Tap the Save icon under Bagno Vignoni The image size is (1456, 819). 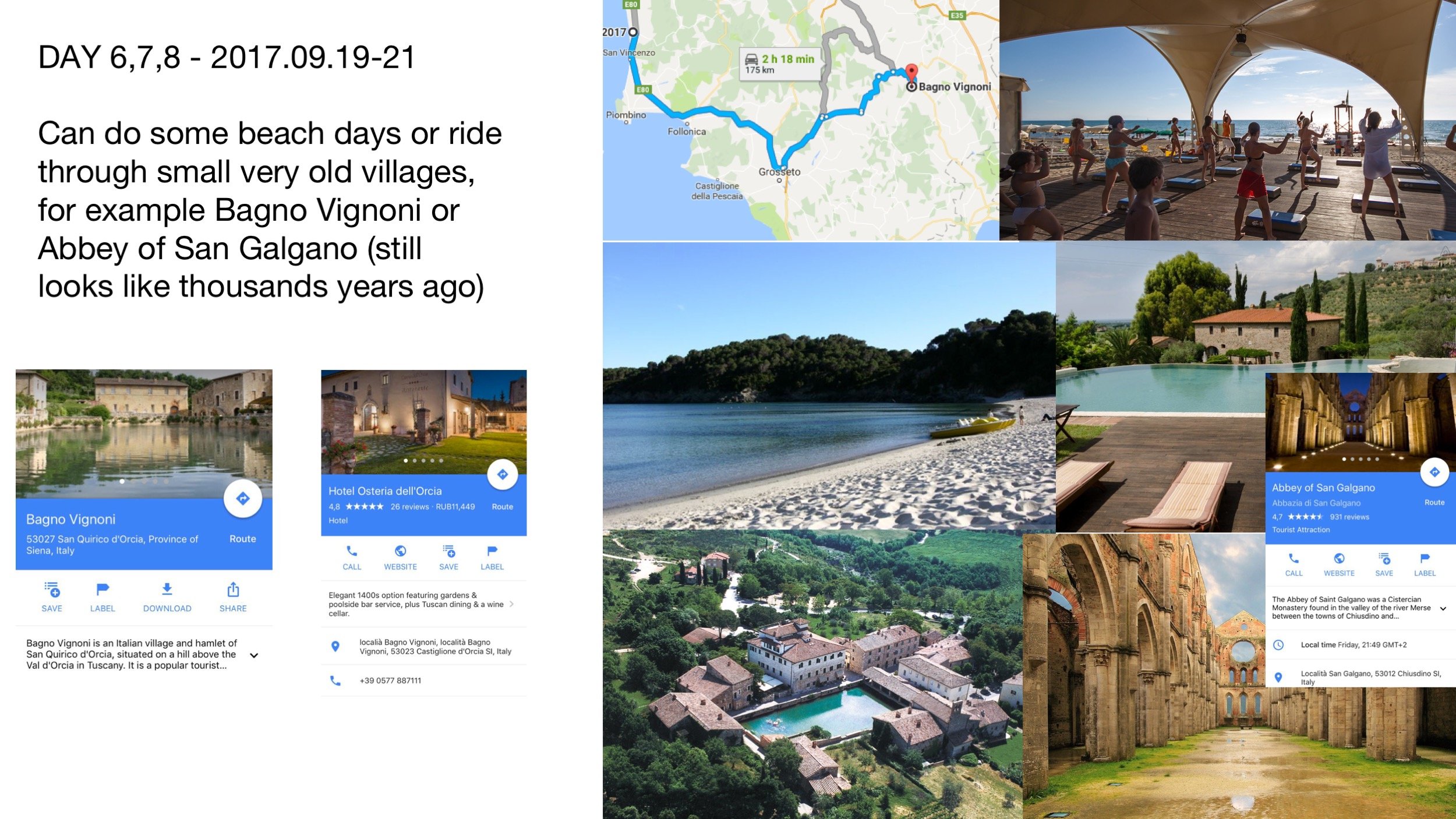pos(52,590)
